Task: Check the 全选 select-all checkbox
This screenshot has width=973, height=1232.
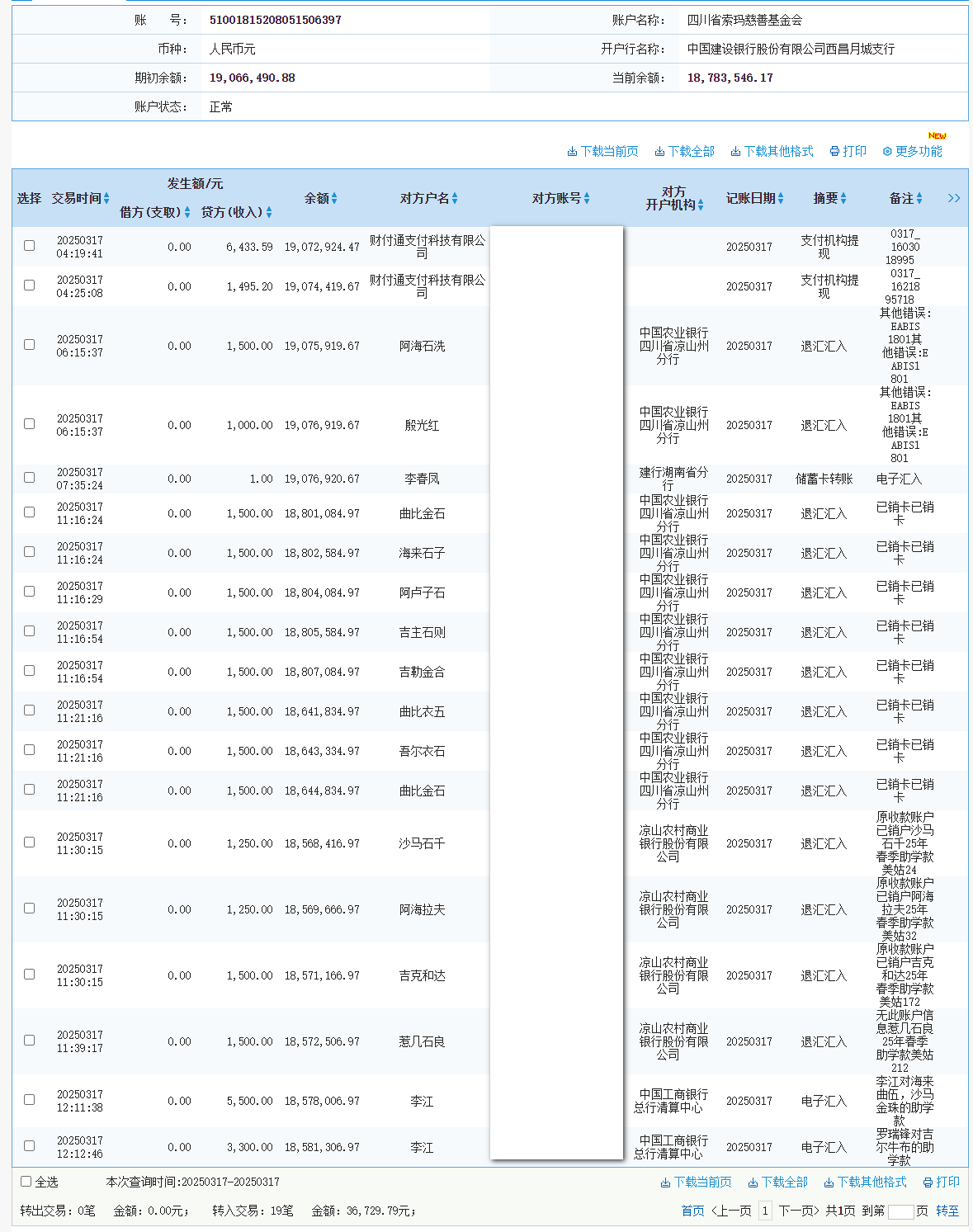Action: (26, 1182)
